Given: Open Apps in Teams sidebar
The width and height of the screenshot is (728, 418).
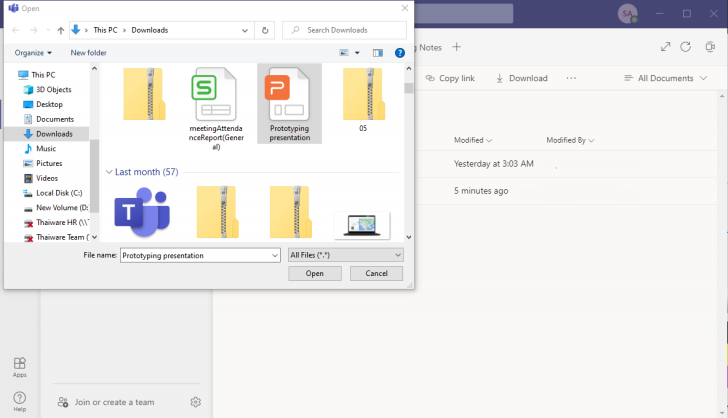Looking at the screenshot, I should point(20,367).
